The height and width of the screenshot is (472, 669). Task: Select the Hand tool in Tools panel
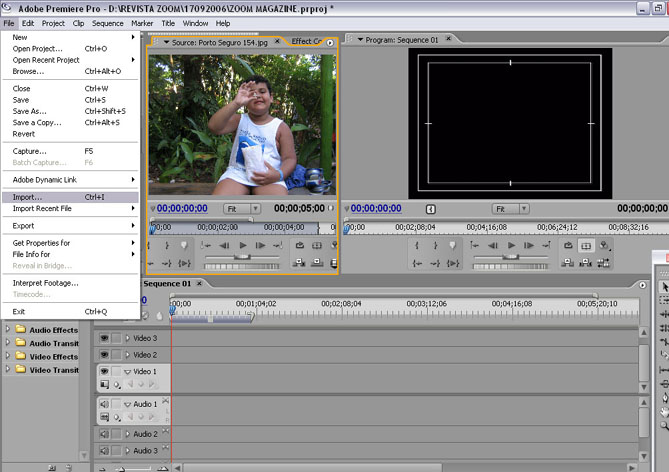pos(664,410)
